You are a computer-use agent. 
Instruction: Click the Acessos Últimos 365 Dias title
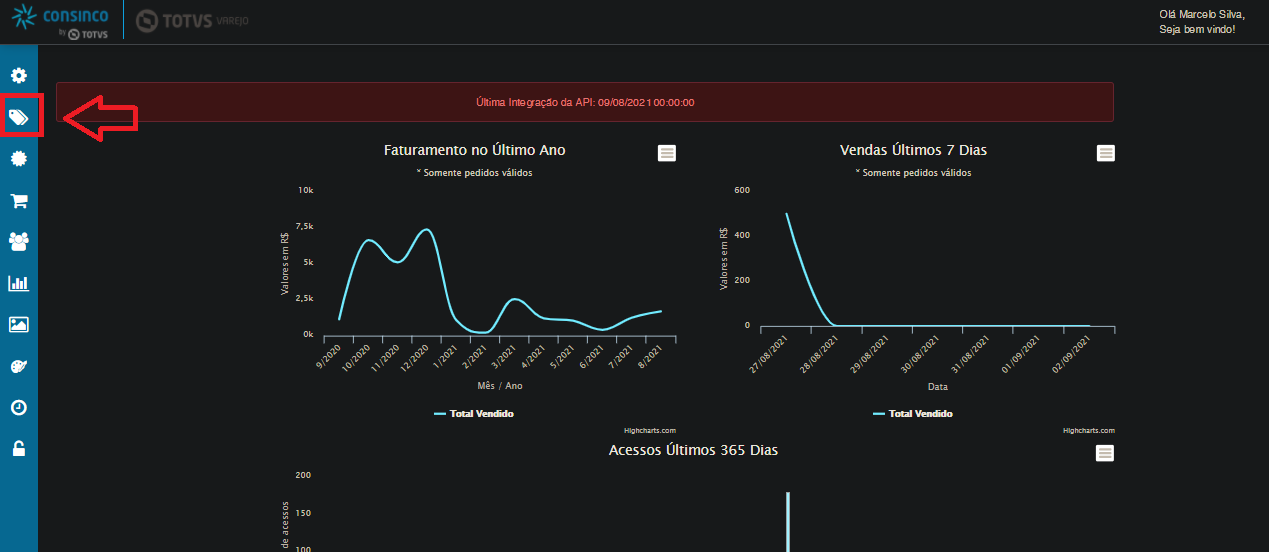[x=693, y=450]
